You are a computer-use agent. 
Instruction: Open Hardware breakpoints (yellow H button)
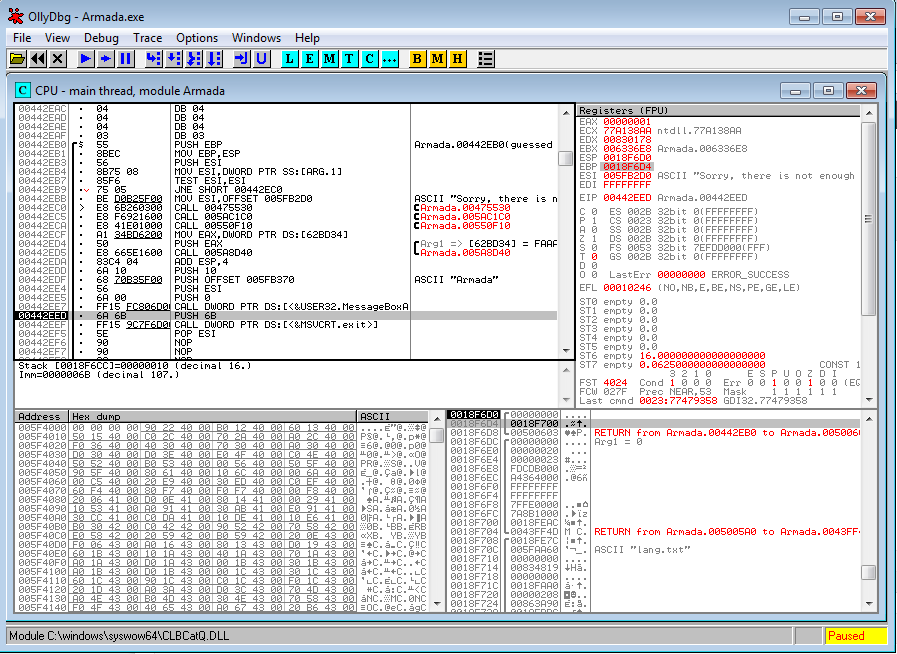coord(457,59)
